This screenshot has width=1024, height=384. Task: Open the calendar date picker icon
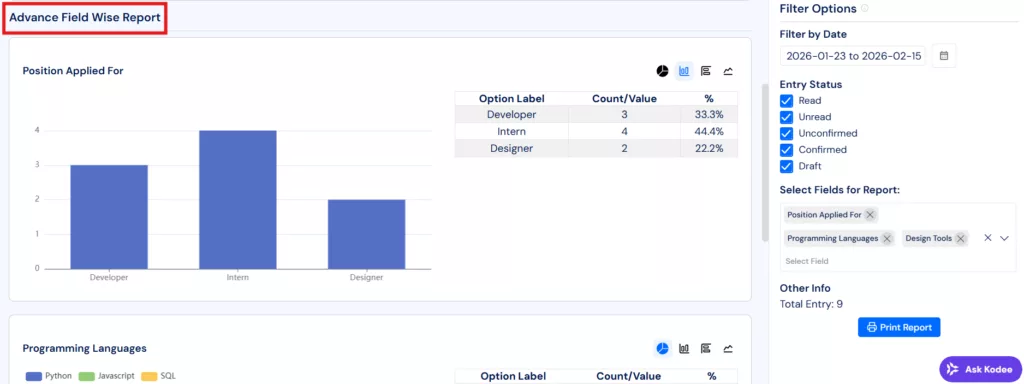coord(944,56)
